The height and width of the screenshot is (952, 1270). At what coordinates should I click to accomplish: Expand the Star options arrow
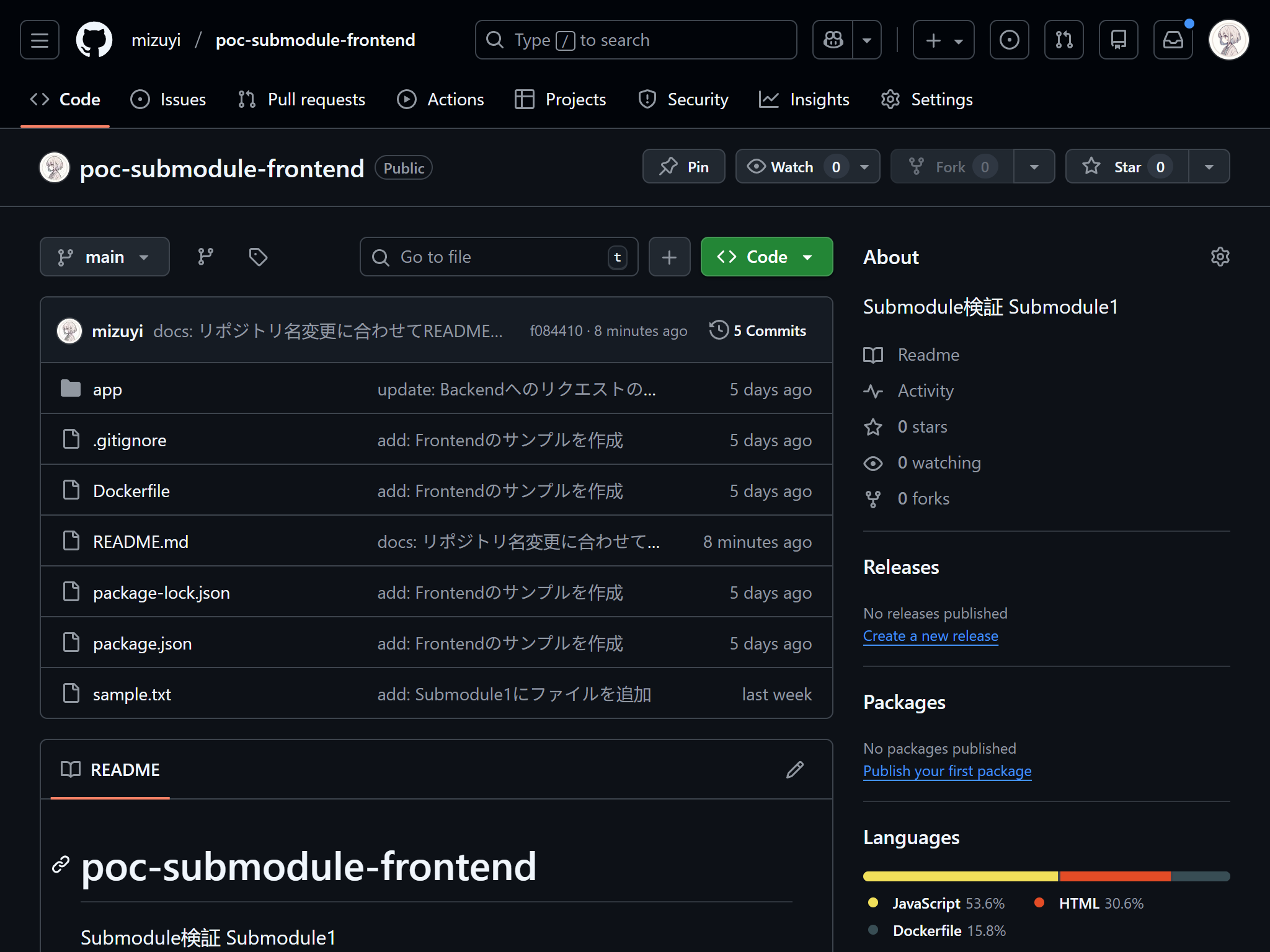tap(1208, 166)
